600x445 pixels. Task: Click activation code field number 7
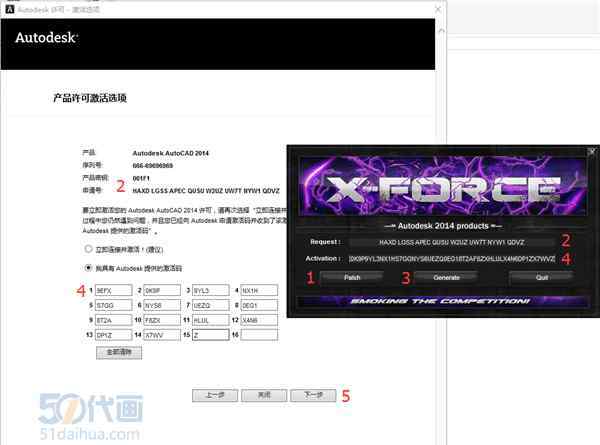coord(210,305)
